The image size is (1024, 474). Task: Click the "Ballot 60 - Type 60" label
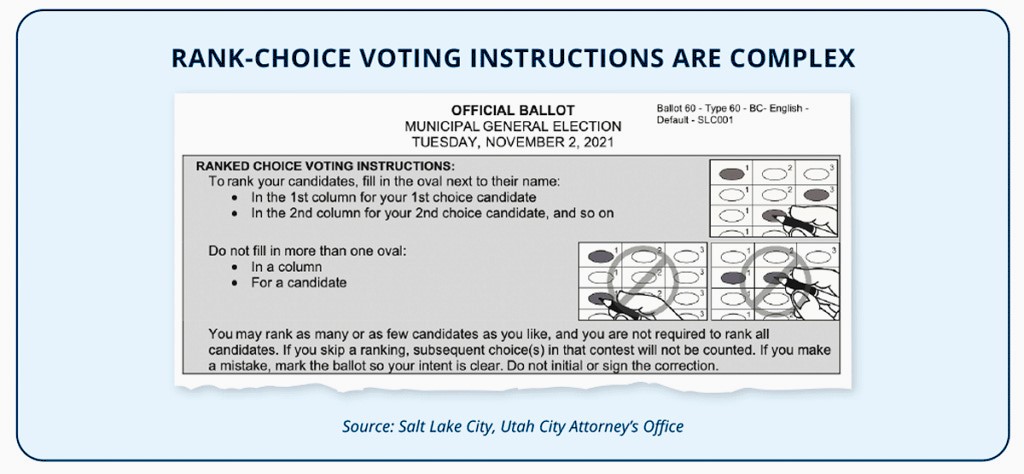pyautogui.click(x=732, y=107)
